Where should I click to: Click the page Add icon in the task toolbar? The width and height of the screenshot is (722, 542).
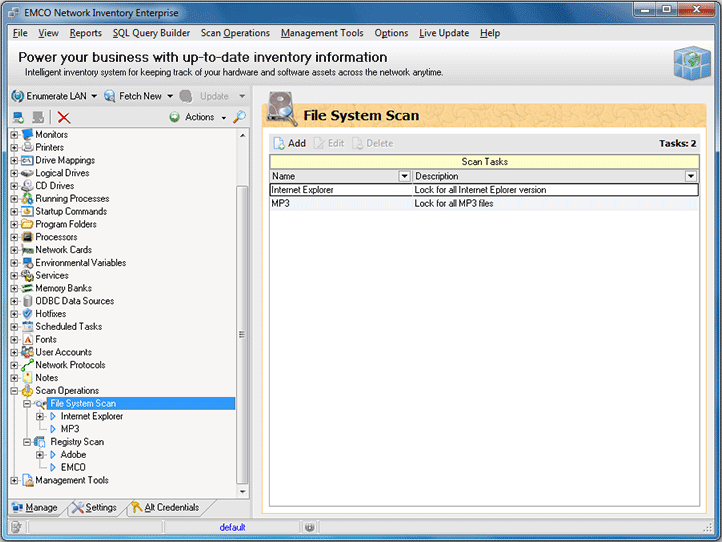(x=280, y=143)
